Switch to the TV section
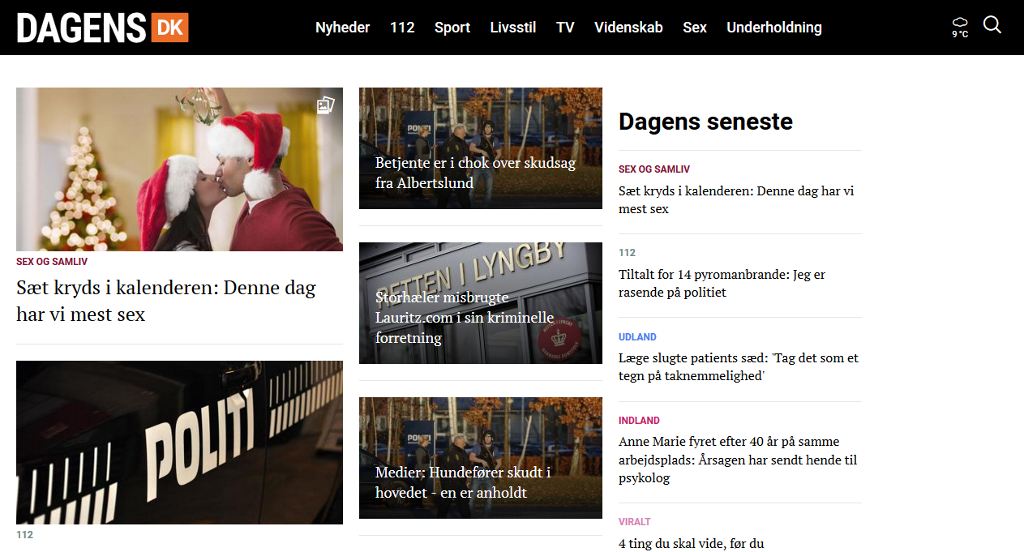 [565, 27]
